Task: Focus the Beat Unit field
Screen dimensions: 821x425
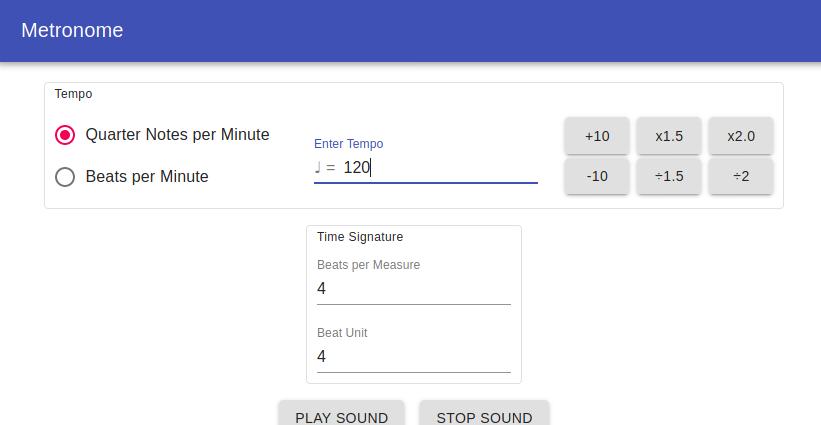Action: click(x=413, y=357)
